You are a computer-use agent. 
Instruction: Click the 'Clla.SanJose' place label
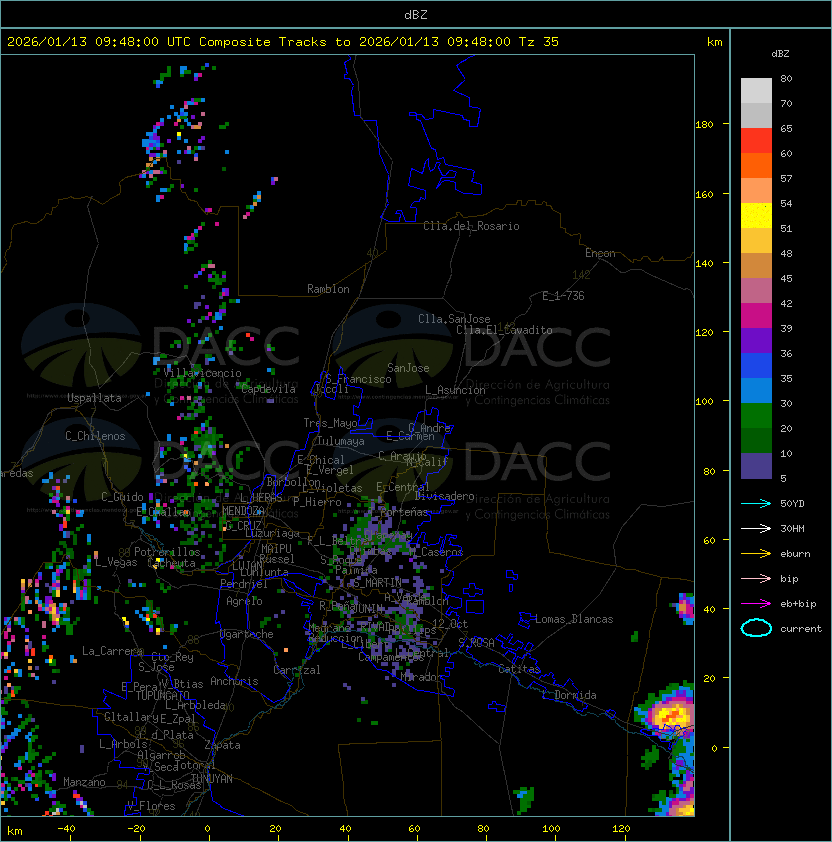pos(454,319)
